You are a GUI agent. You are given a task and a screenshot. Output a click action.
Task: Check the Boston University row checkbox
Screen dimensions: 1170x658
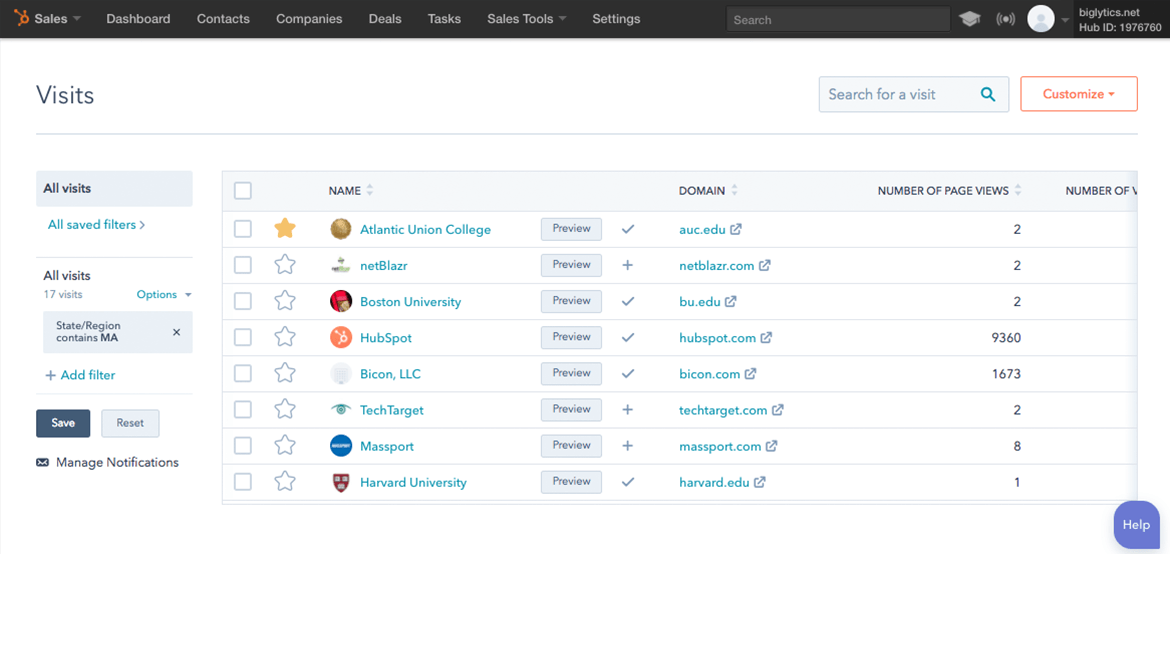pyautogui.click(x=243, y=301)
